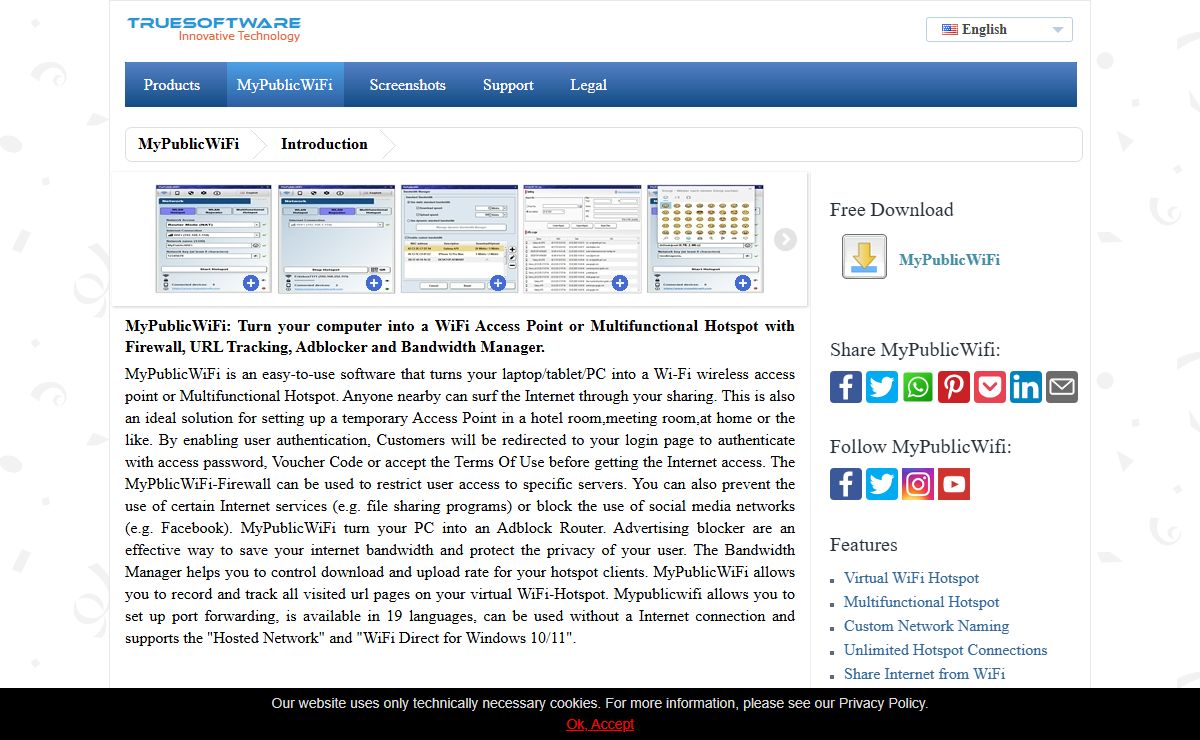Click Introduction breadcrumb
The height and width of the screenshot is (740, 1200).
click(324, 144)
